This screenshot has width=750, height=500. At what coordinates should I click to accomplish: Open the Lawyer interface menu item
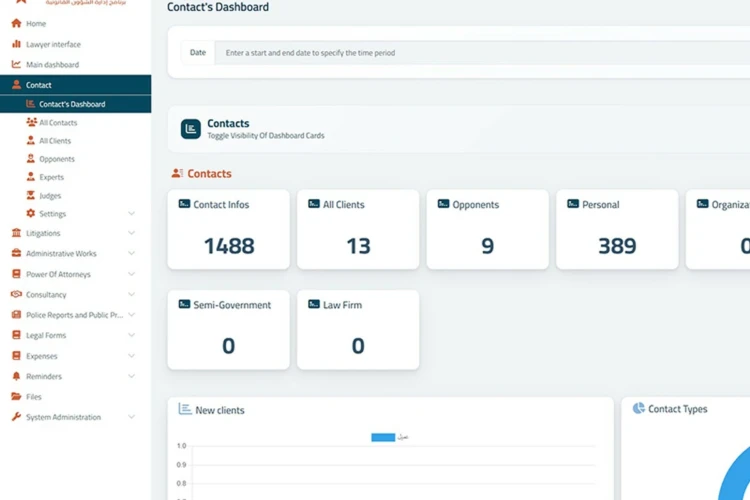click(x=76, y=44)
